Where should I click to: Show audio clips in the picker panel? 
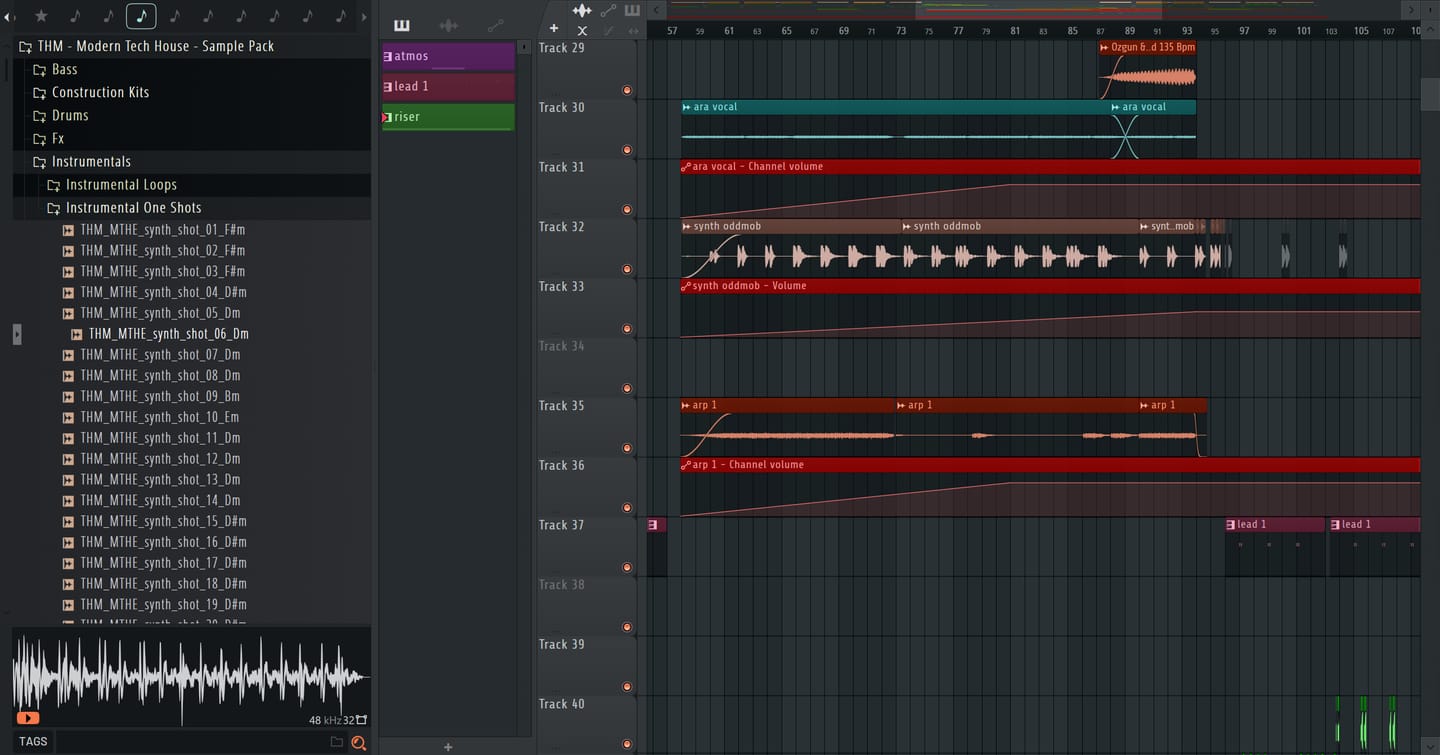(449, 26)
